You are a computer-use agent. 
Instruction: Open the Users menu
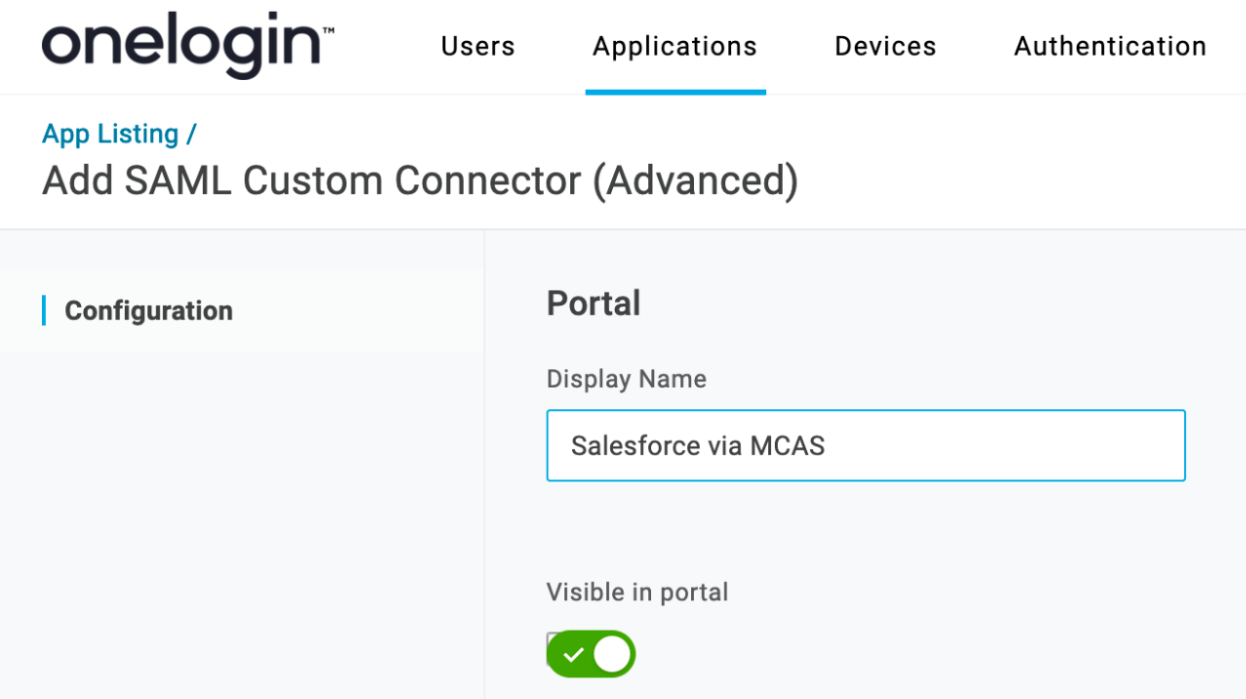(x=478, y=46)
